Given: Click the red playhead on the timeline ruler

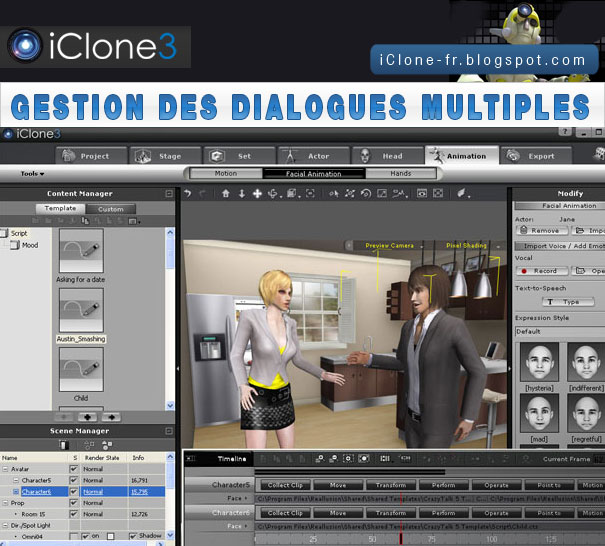Looking at the screenshot, I should [401, 538].
